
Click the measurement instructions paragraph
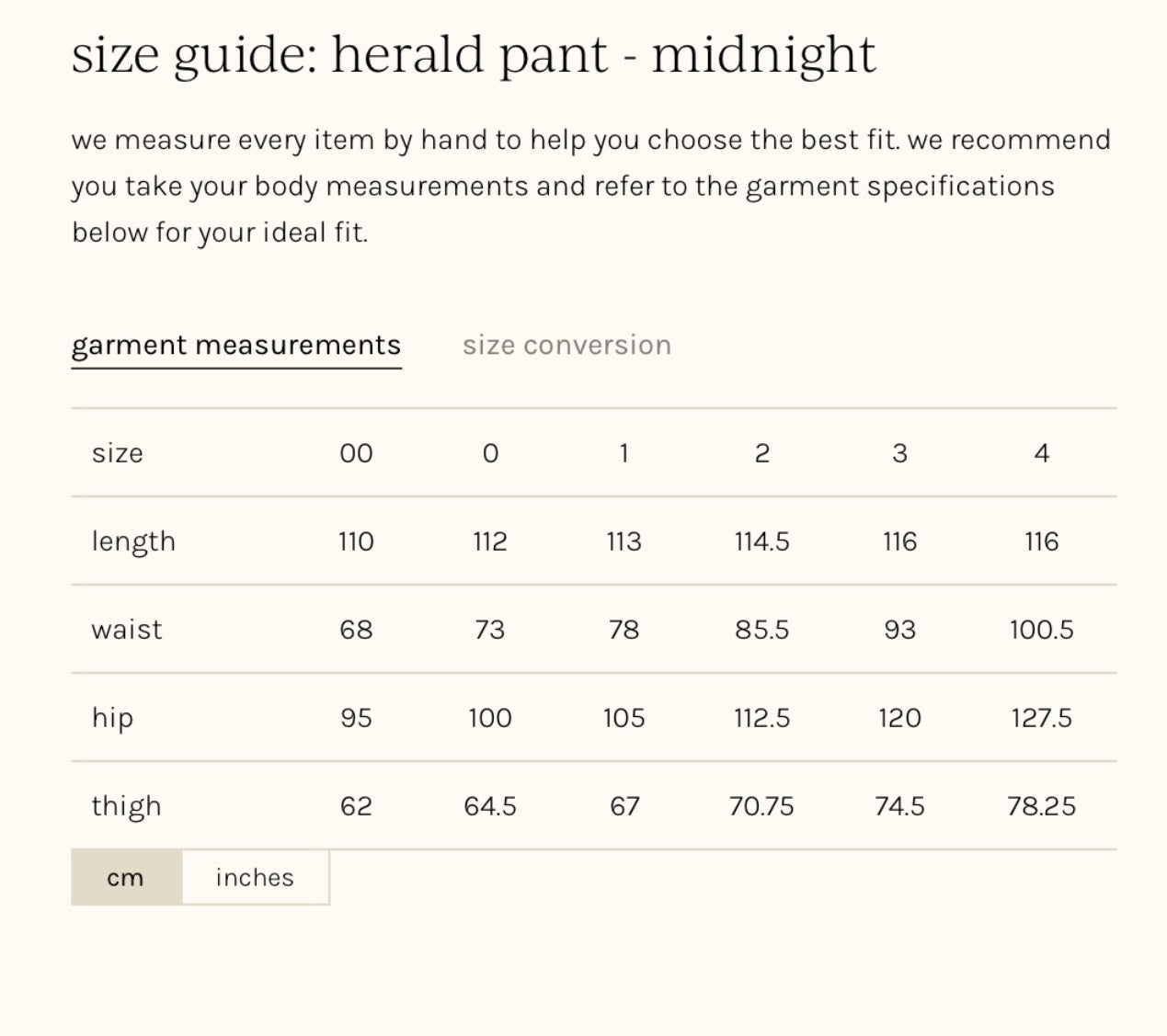coord(589,186)
